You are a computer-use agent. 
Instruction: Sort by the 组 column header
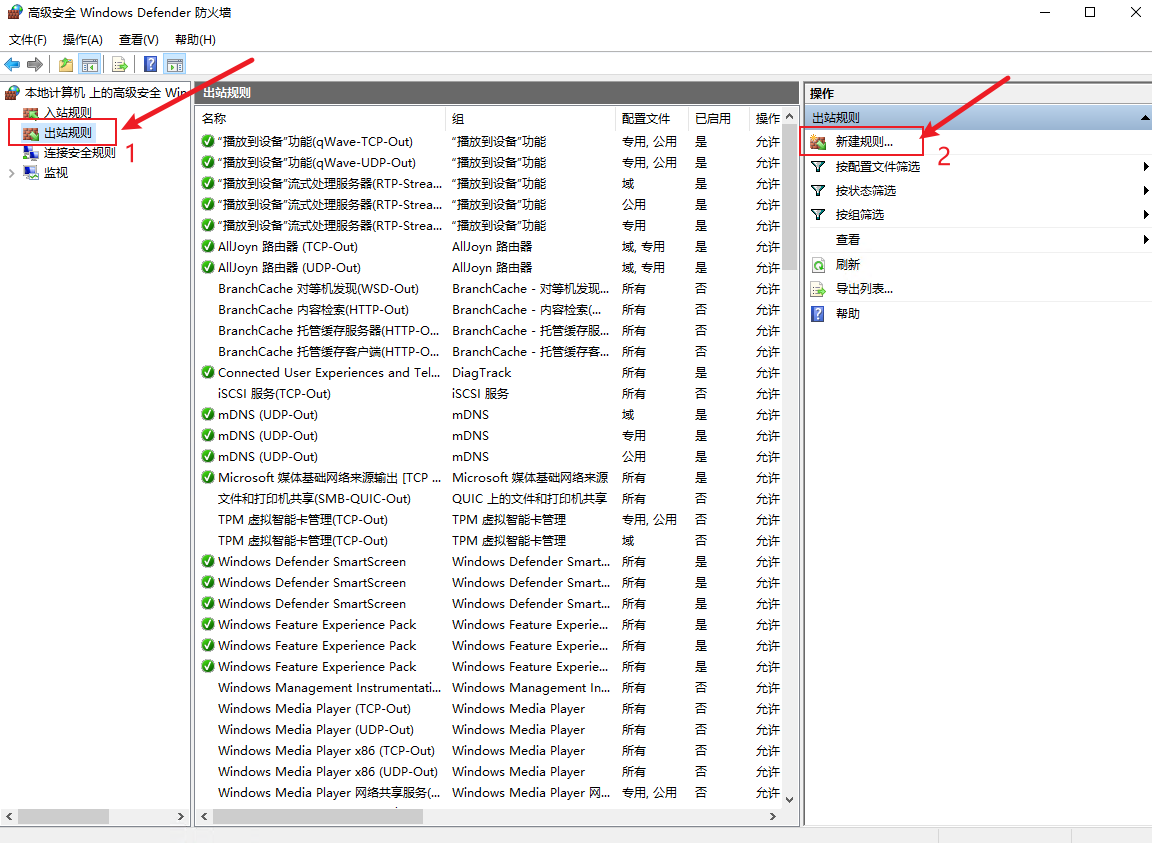click(x=530, y=118)
